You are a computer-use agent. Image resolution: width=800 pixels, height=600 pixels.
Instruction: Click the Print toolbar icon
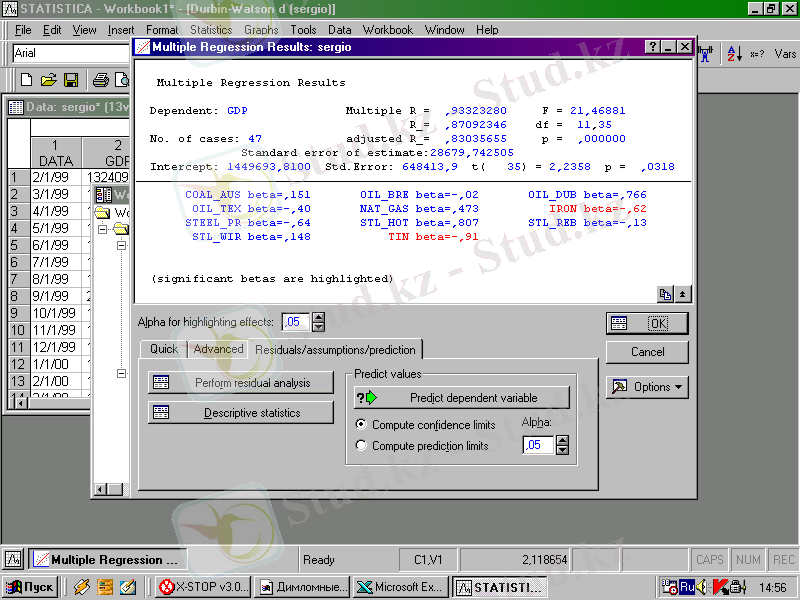tap(101, 80)
